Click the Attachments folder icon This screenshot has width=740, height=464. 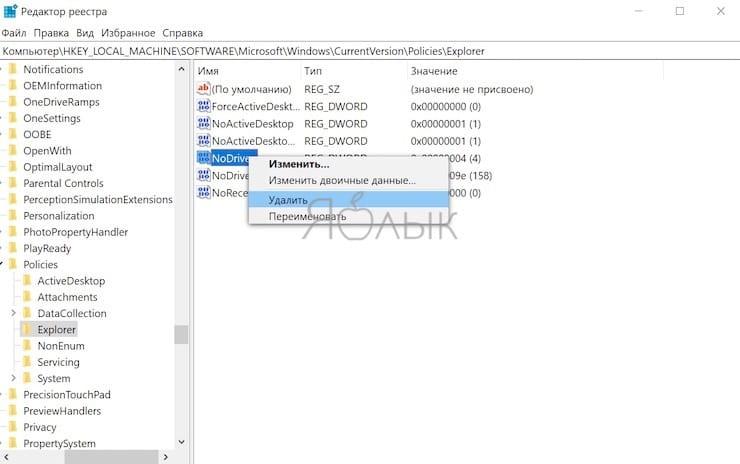pos(27,297)
